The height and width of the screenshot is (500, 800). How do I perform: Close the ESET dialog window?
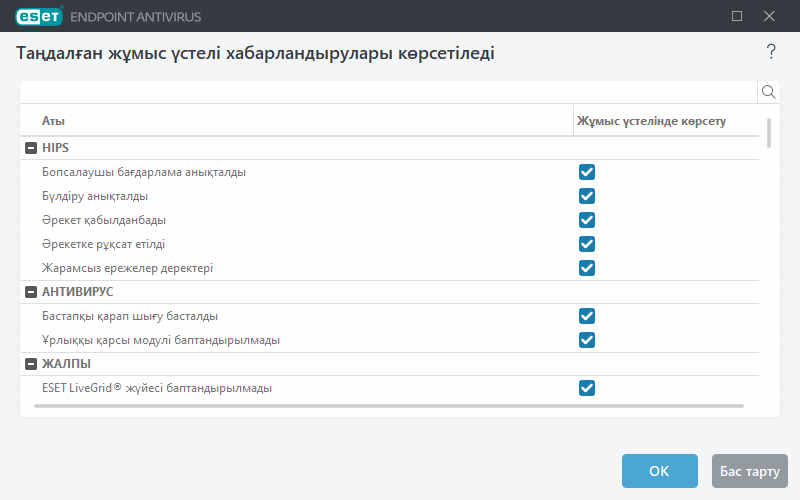[x=769, y=16]
